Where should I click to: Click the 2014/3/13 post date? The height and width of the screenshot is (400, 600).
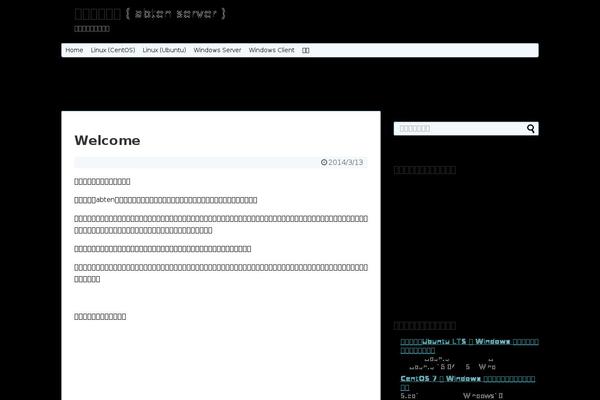pyautogui.click(x=346, y=162)
